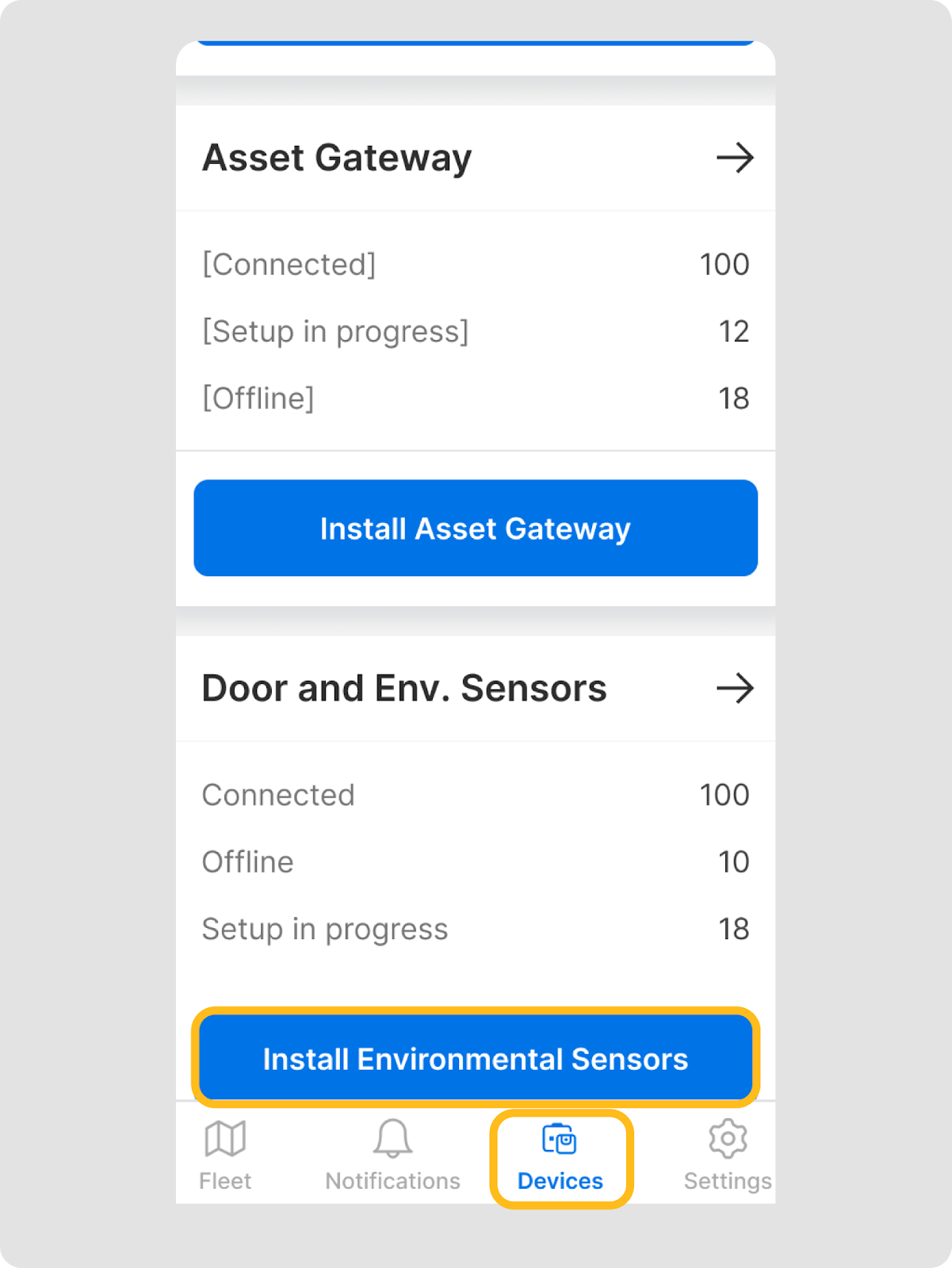The width and height of the screenshot is (952, 1268).
Task: Switch to the Notifications tab label
Action: [392, 1181]
